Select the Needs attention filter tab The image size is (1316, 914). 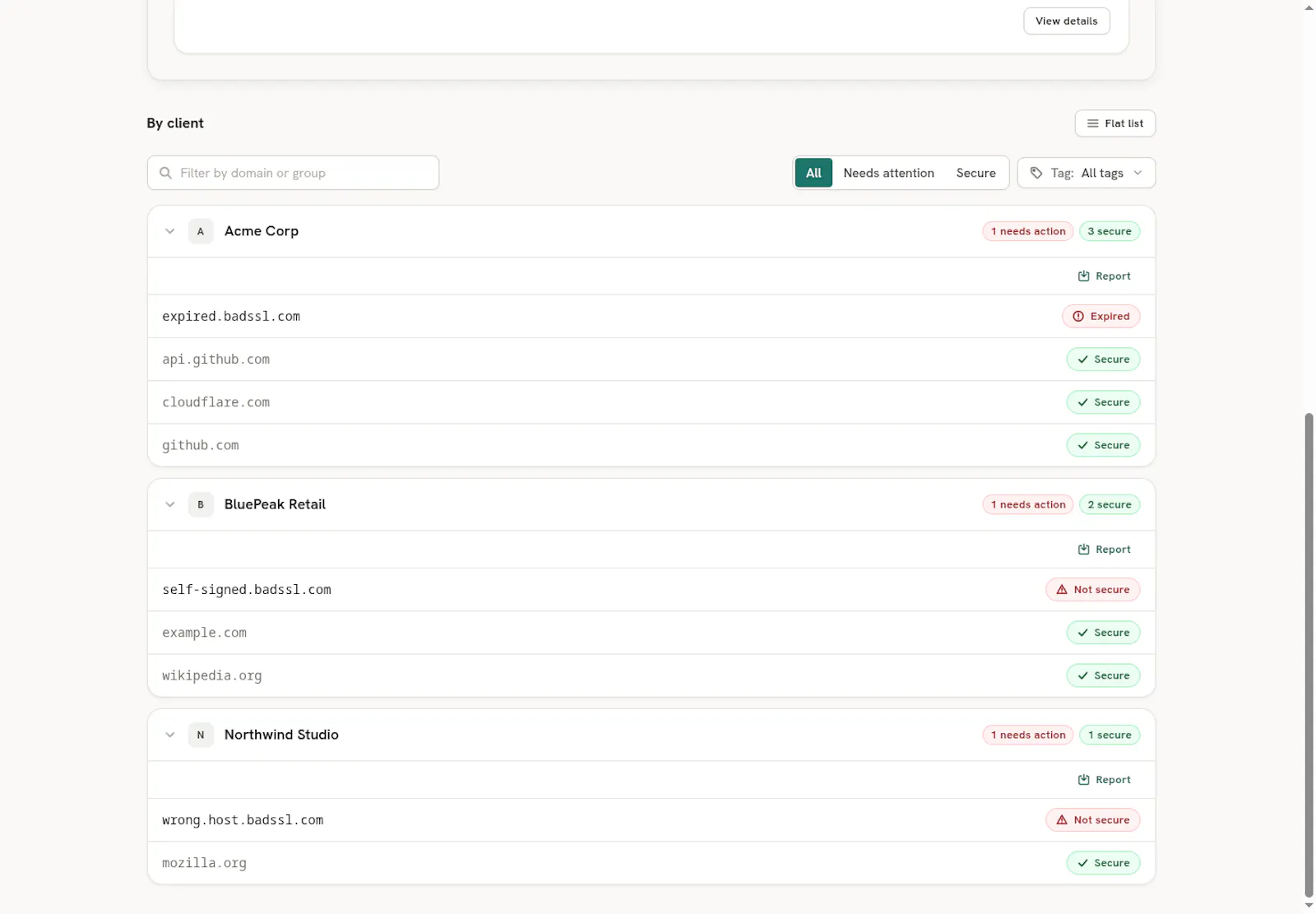click(888, 173)
